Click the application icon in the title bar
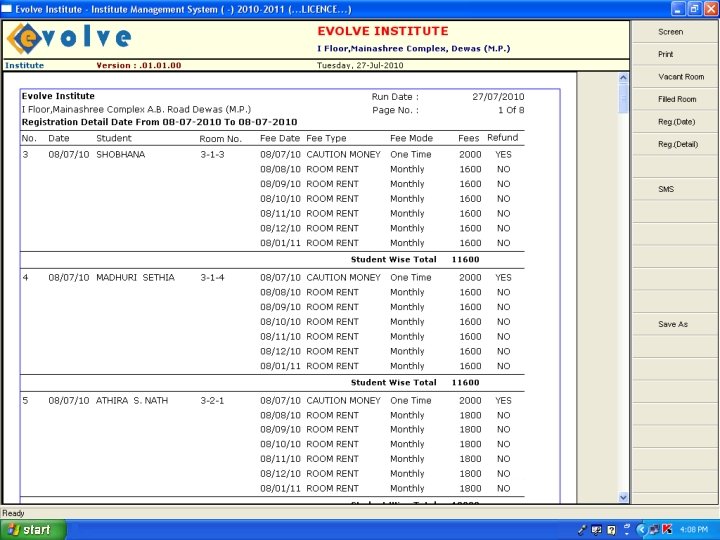720x540 pixels. click(7, 9)
